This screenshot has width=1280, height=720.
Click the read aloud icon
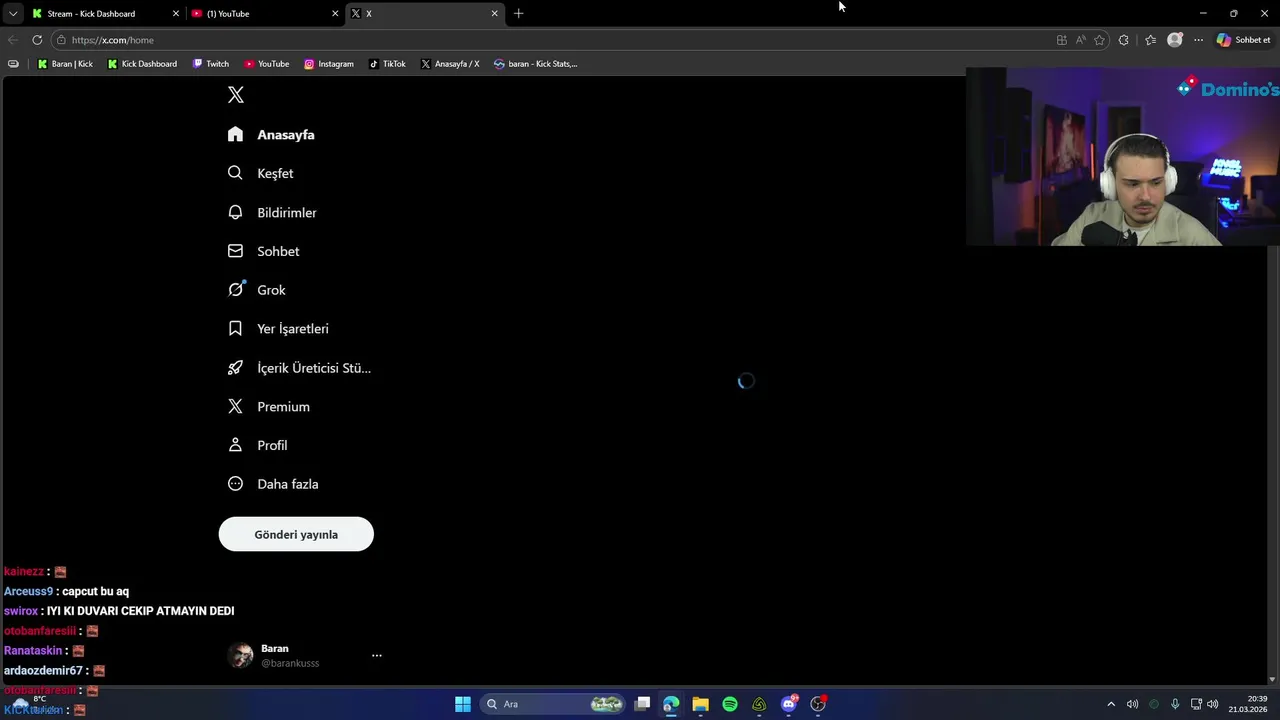(x=1081, y=40)
